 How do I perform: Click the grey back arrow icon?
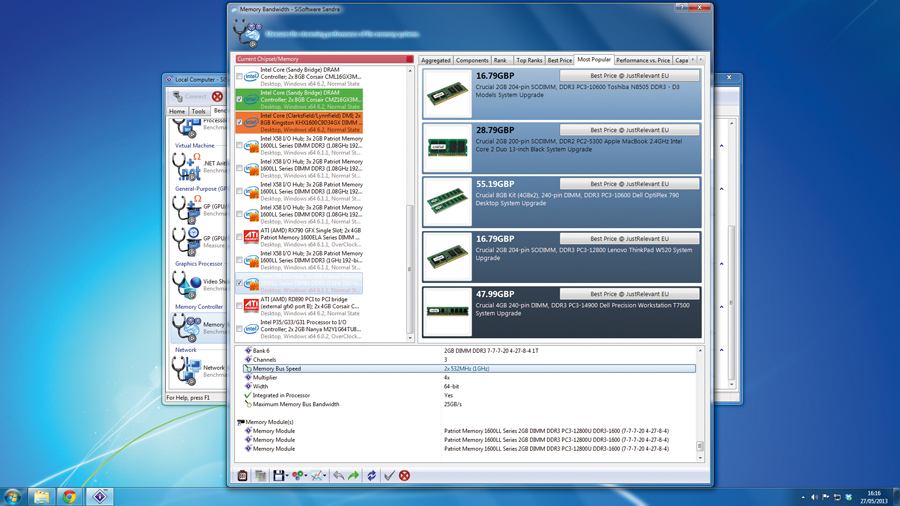(339, 476)
